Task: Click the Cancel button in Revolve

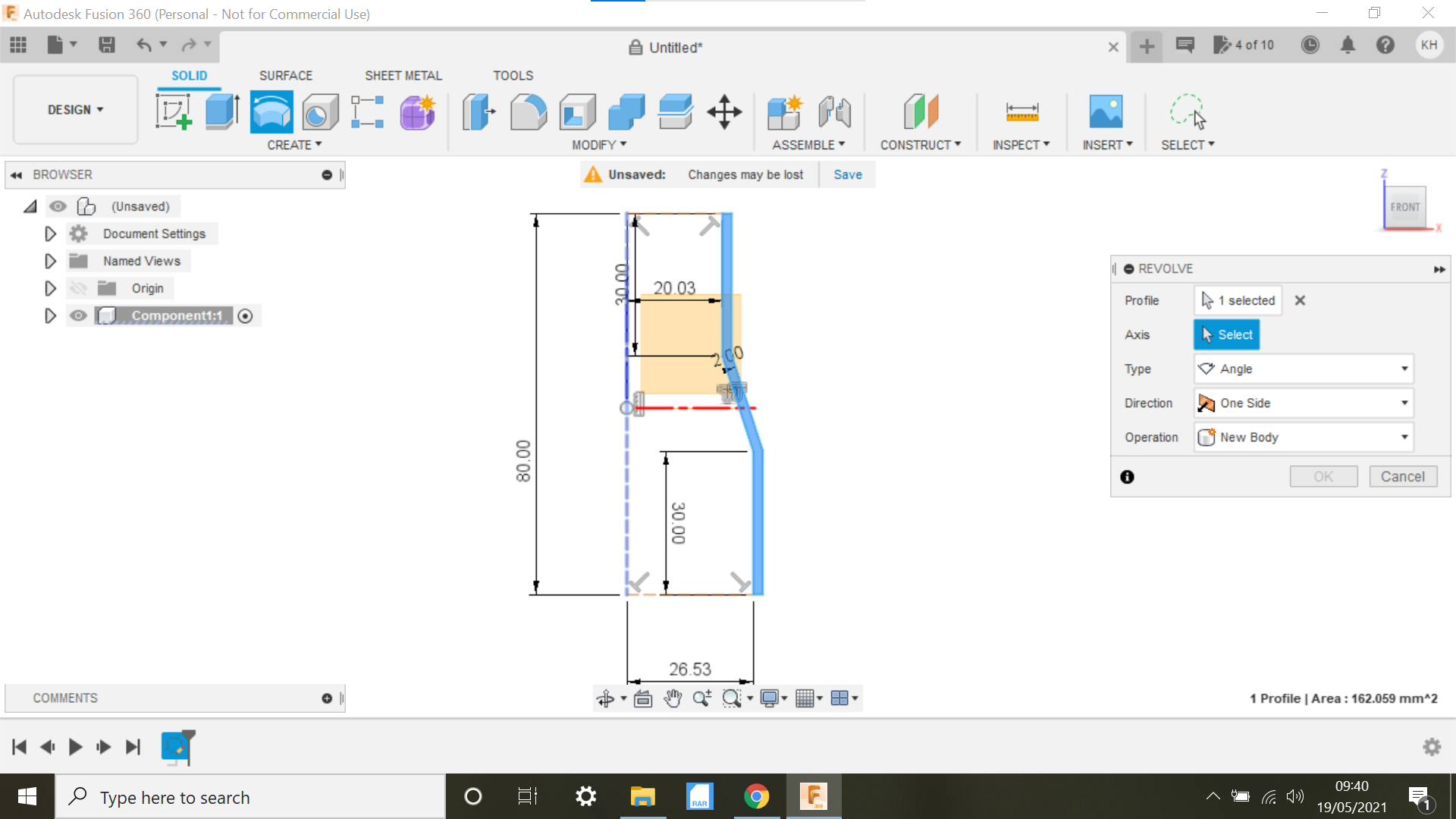Action: click(x=1402, y=476)
